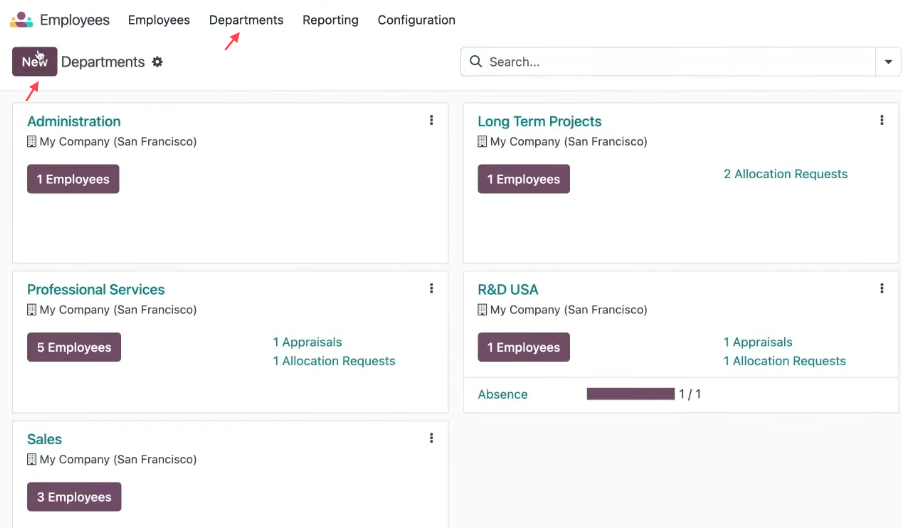Open Administration card kebab menu
Screen dimensions: 902x528
click(431, 120)
